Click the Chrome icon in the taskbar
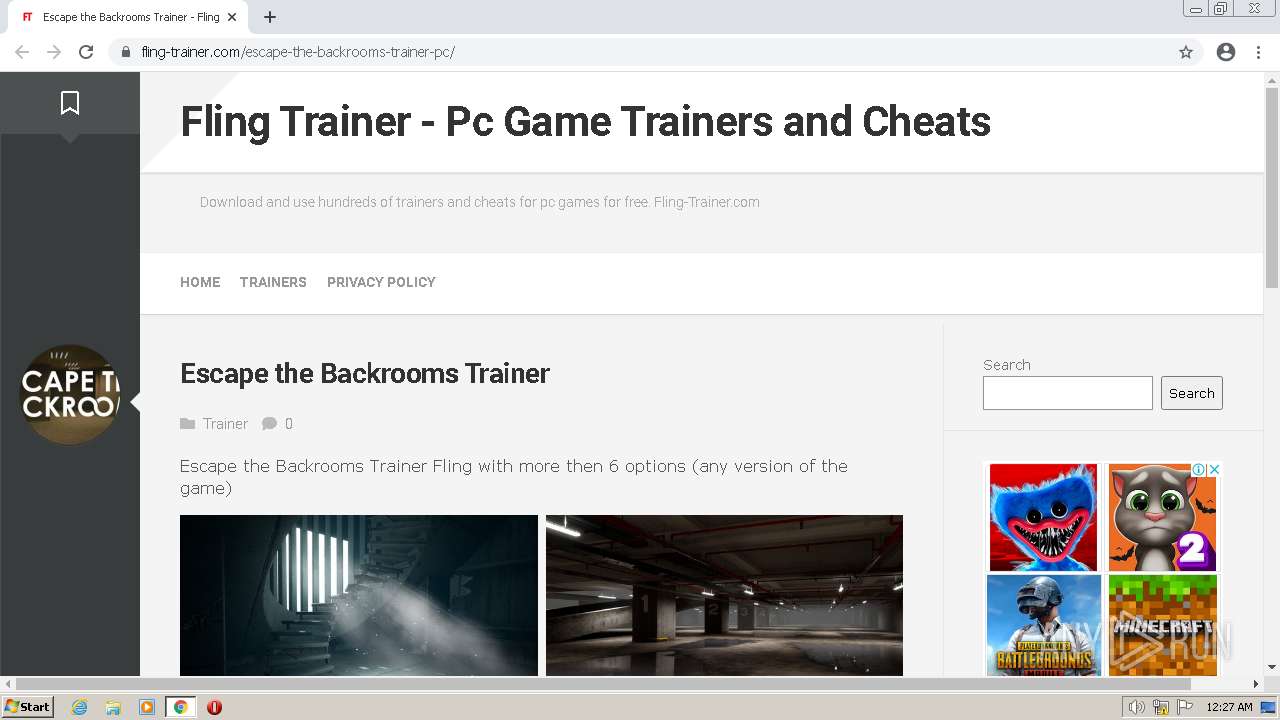Screen dimensions: 1280x720 180,707
